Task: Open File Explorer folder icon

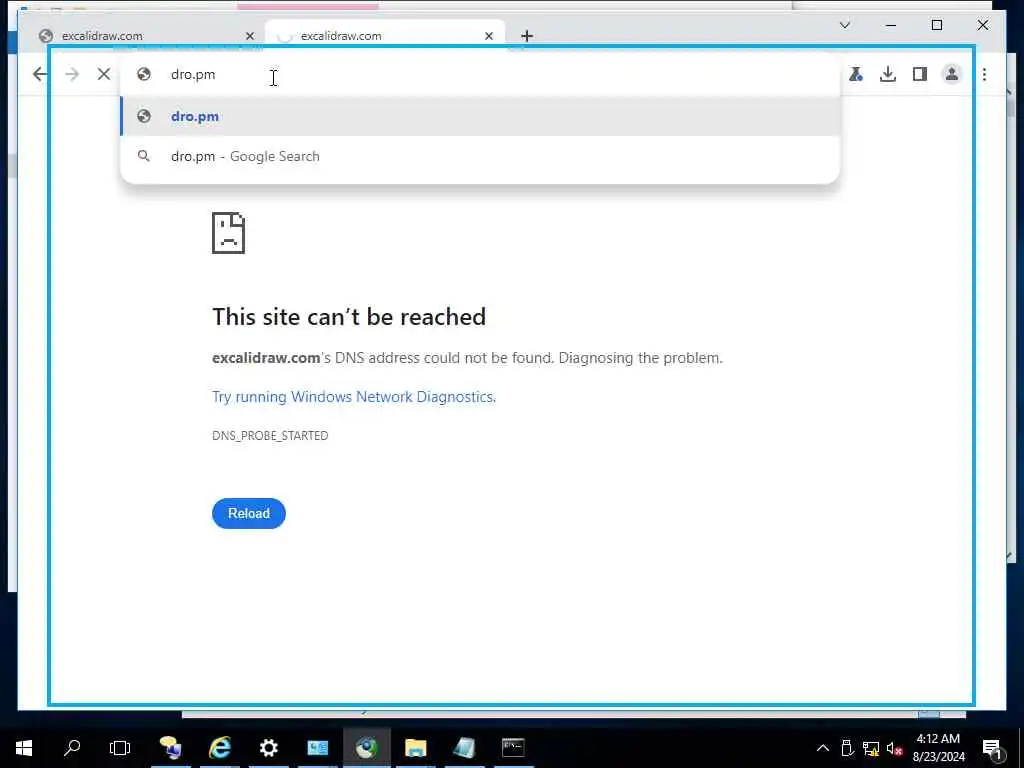Action: [x=415, y=748]
